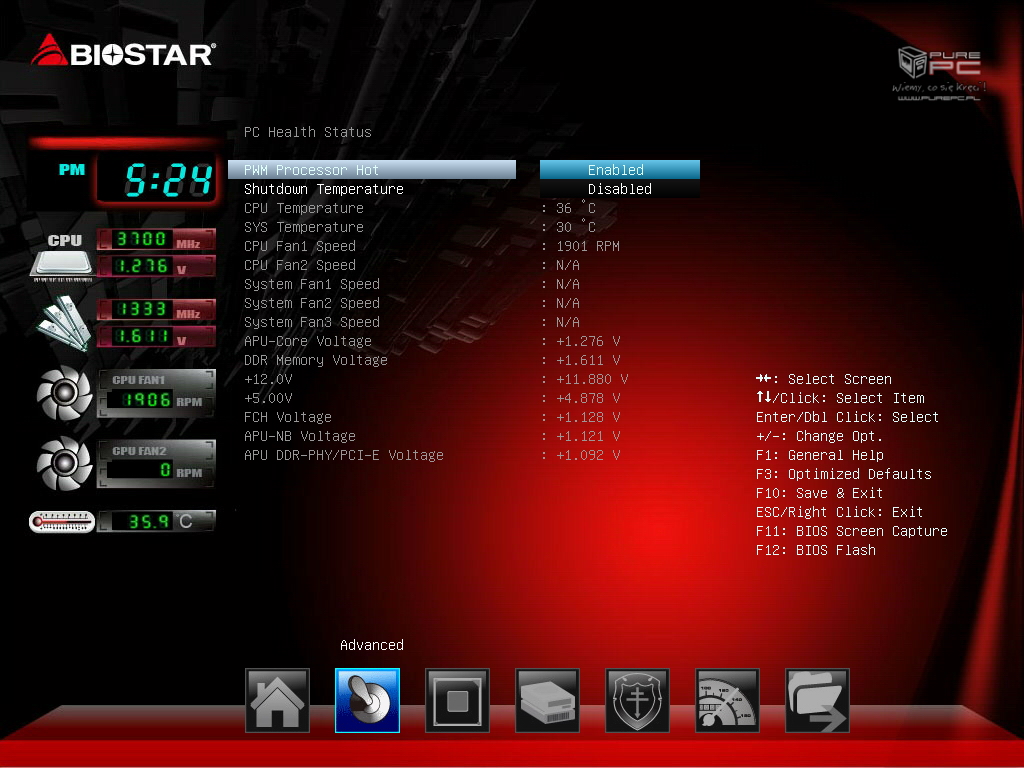Click the +1.092 V reading
The width and height of the screenshot is (1024, 768).
click(588, 455)
